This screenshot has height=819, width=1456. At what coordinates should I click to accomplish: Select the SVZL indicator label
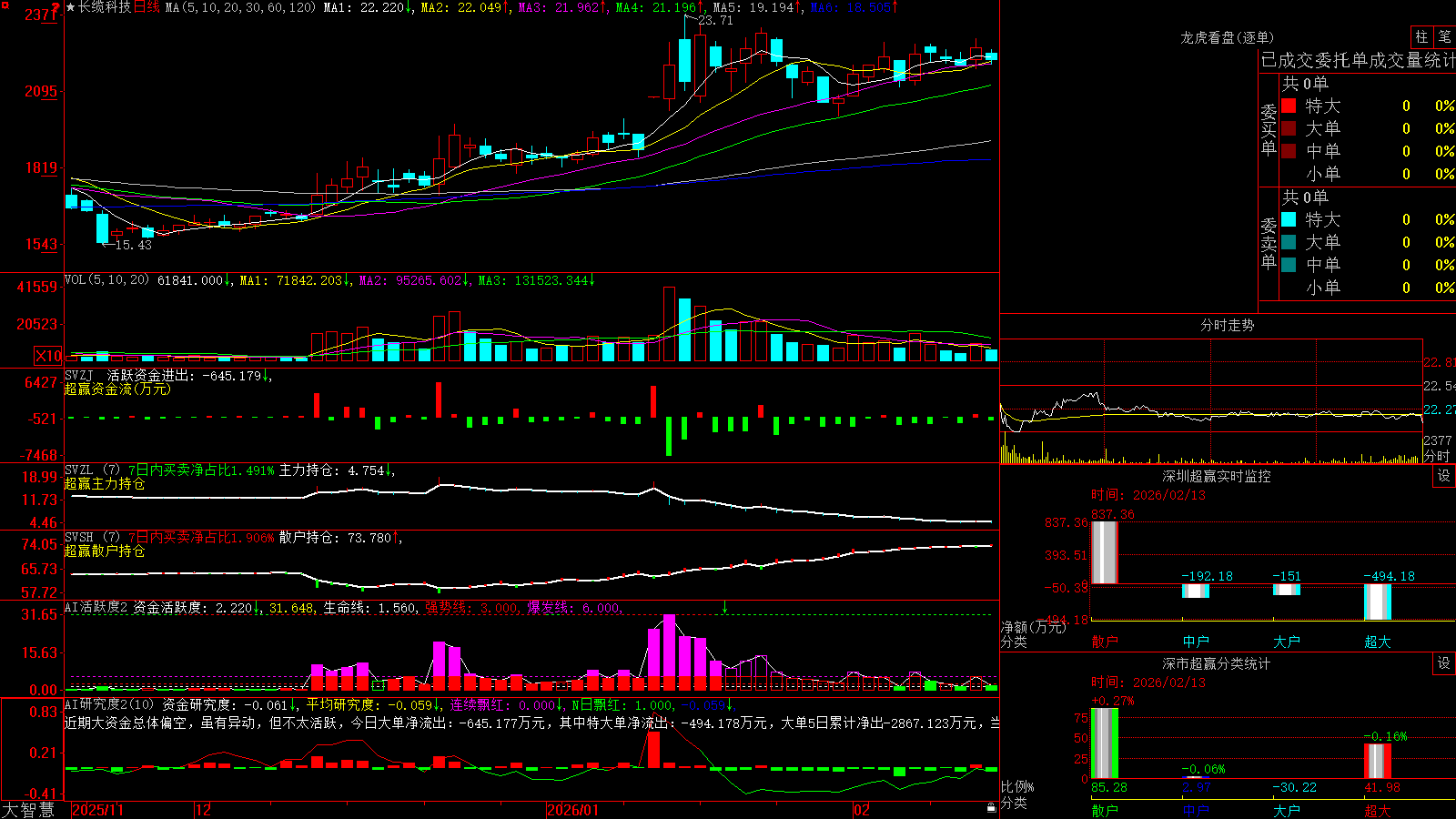tap(79, 470)
